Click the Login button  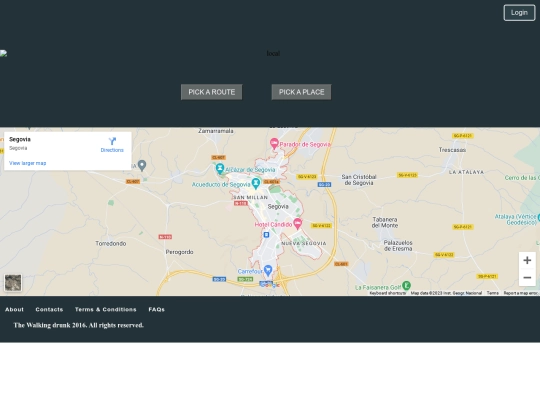coord(519,13)
